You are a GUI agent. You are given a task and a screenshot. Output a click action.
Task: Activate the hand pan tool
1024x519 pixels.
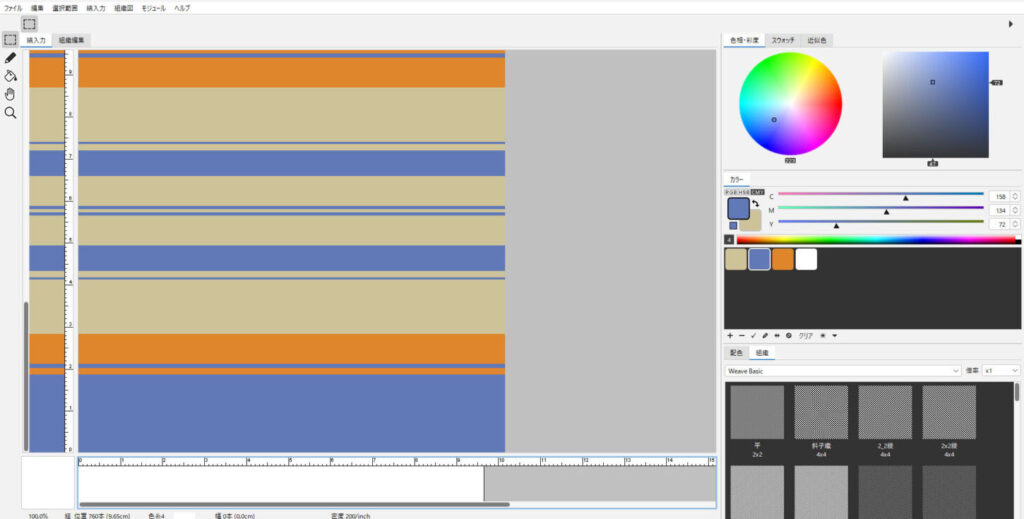10,94
